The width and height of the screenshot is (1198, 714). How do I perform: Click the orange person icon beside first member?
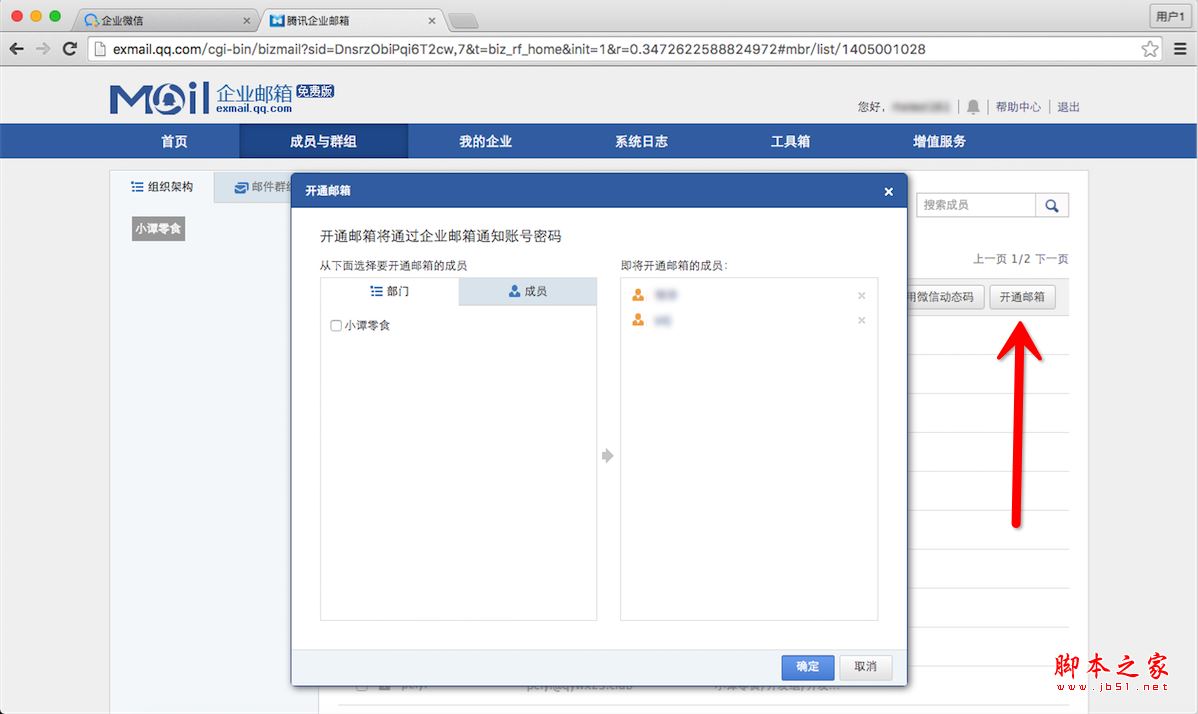click(x=637, y=295)
